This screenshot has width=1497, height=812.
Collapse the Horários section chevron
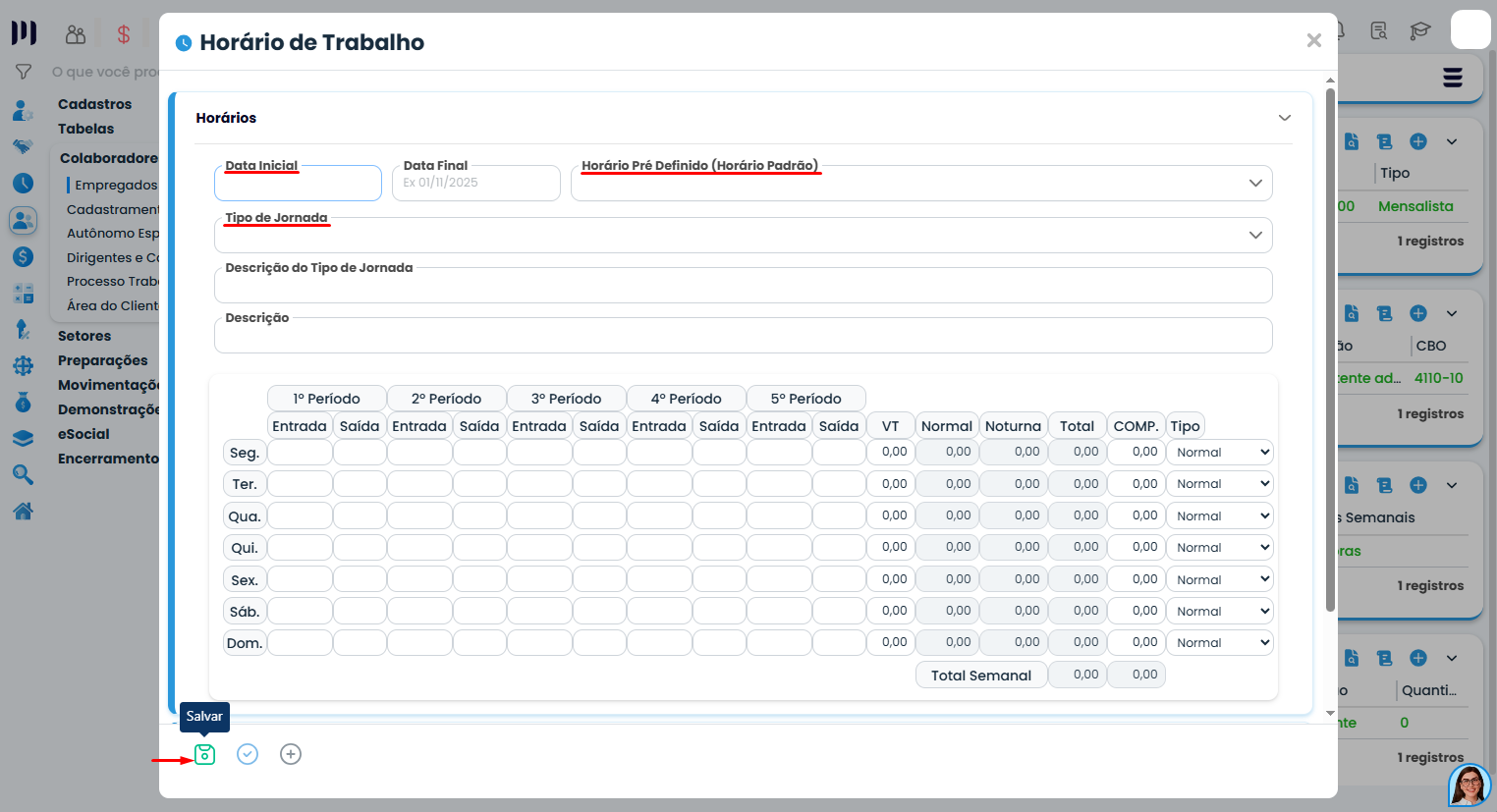(x=1284, y=117)
